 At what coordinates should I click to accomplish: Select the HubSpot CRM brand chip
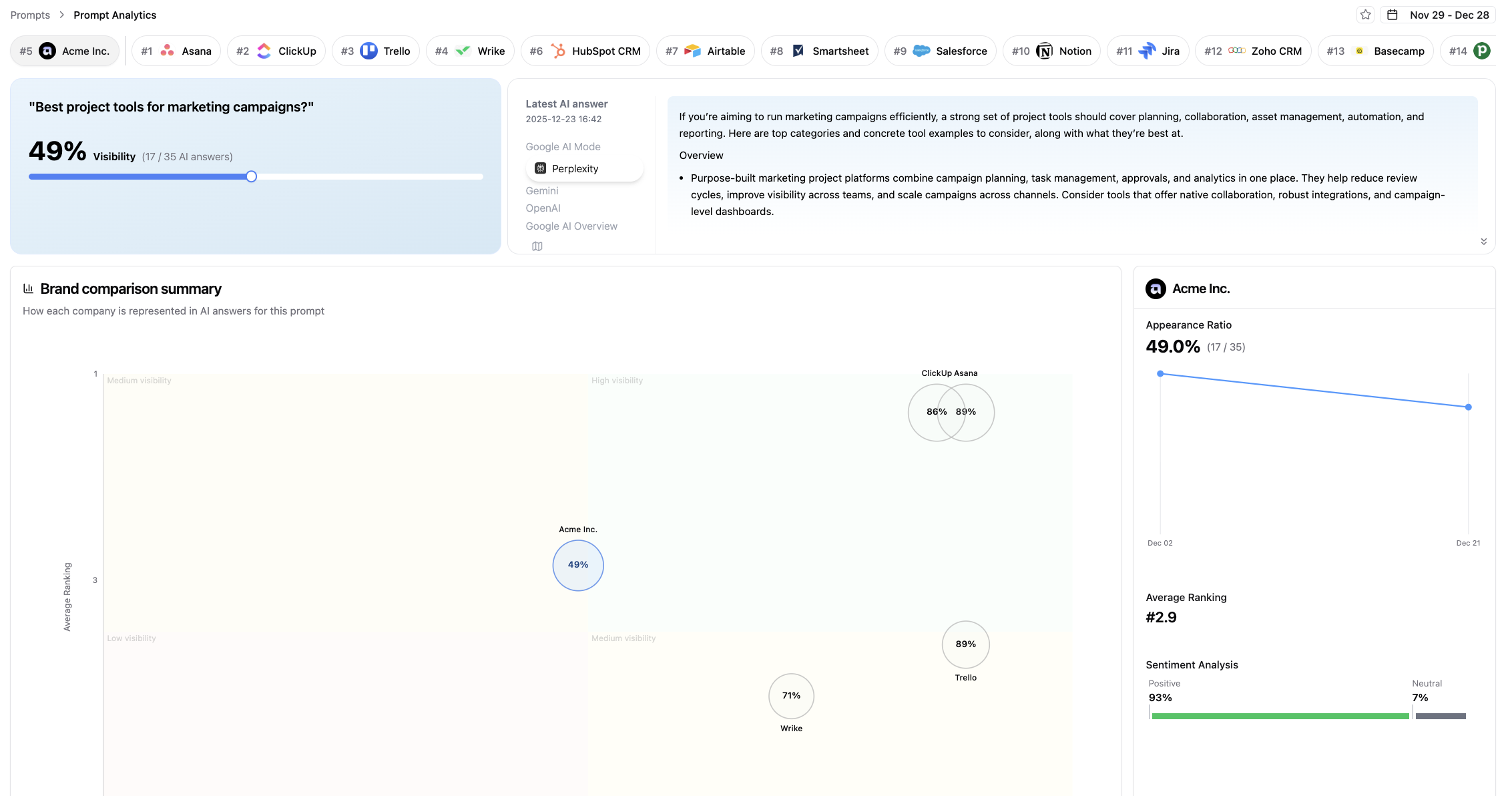click(585, 51)
